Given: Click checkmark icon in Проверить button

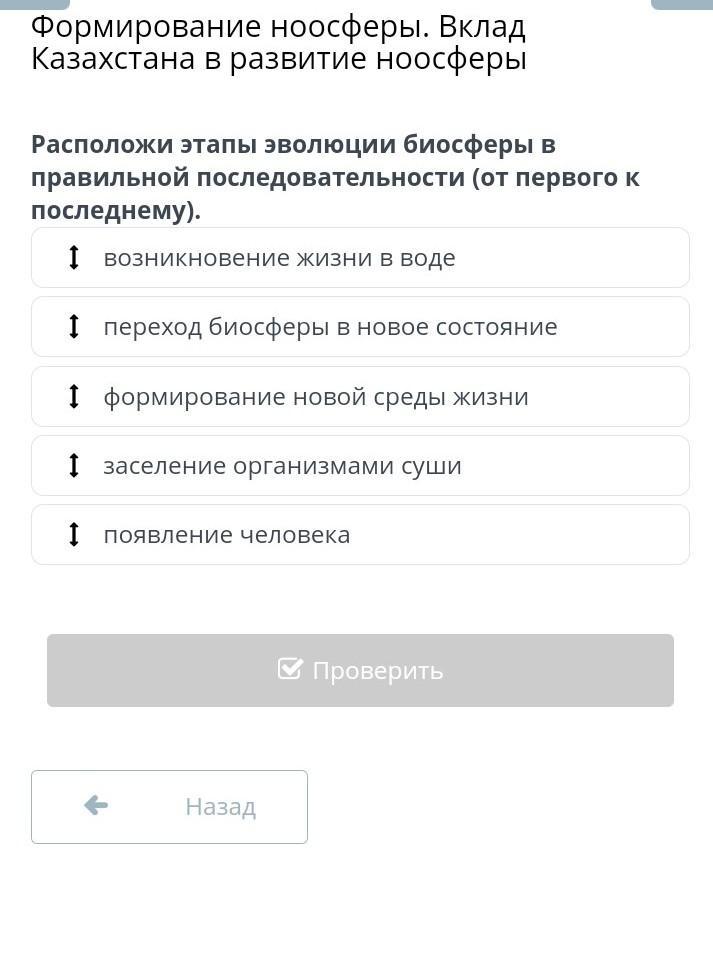Looking at the screenshot, I should tap(290, 669).
